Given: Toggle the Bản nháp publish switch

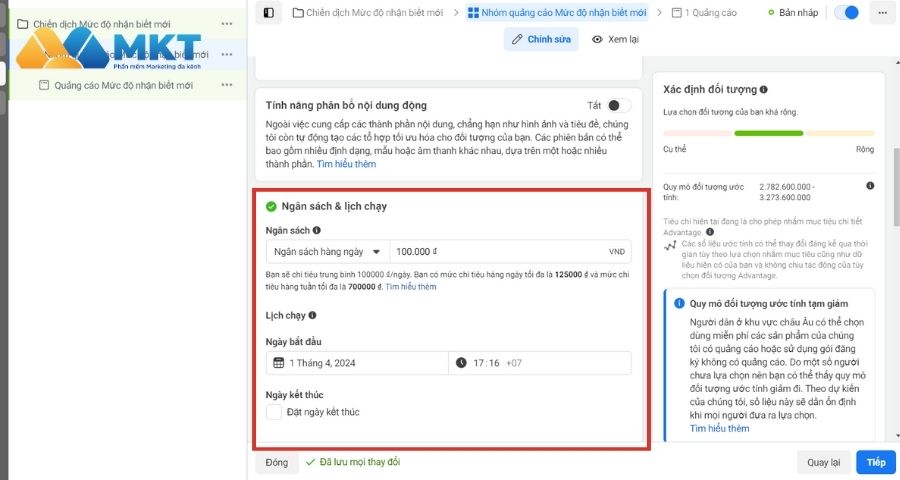Looking at the screenshot, I should [846, 13].
